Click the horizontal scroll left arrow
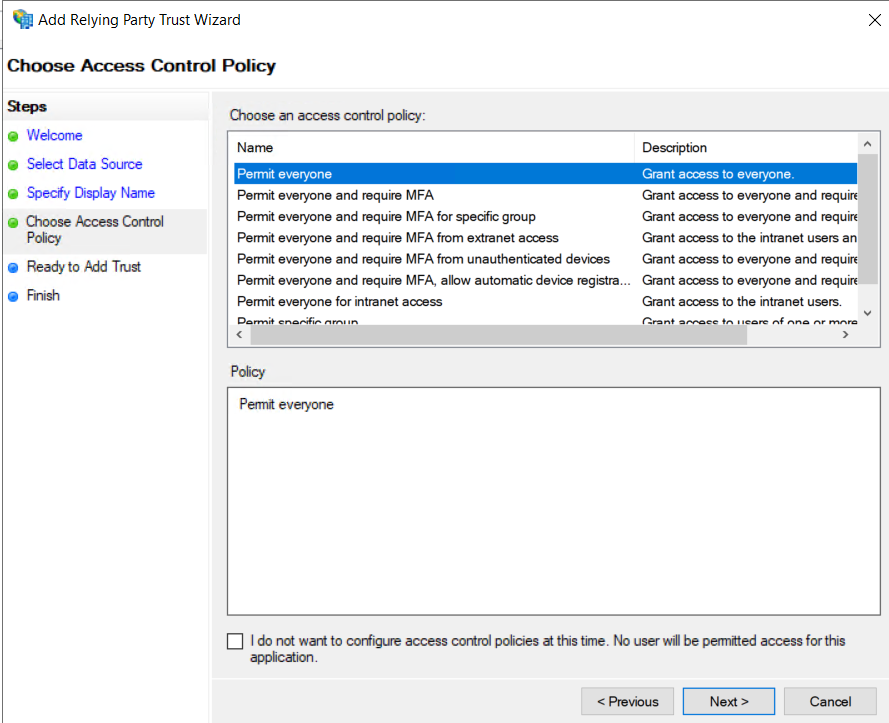The width and height of the screenshot is (889, 723). [239, 335]
